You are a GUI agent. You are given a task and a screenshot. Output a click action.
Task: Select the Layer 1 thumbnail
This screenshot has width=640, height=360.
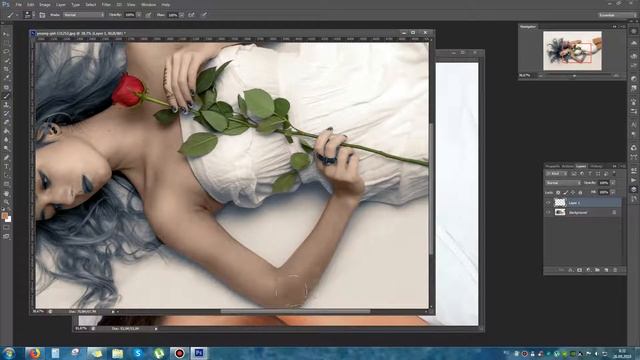[x=560, y=202]
